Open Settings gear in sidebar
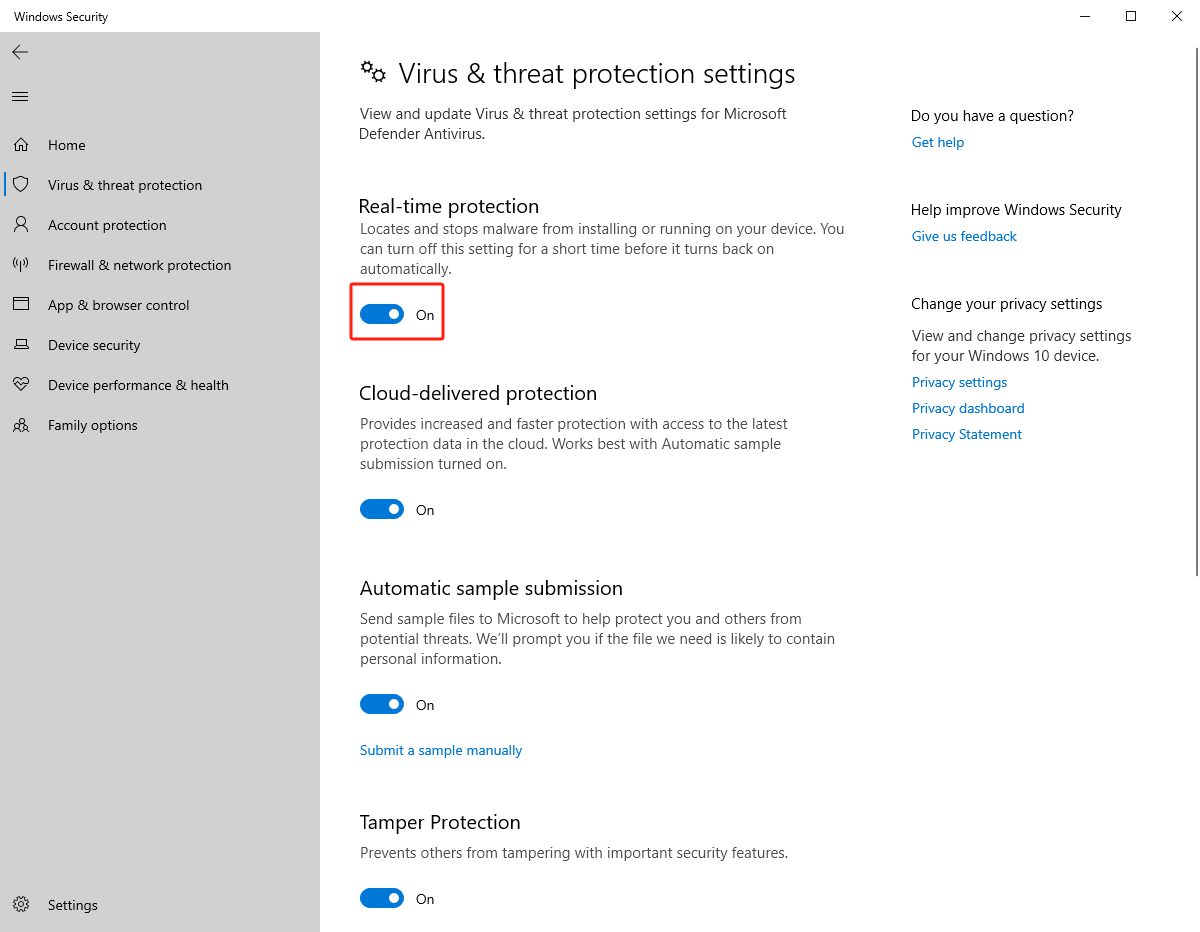This screenshot has height=932, width=1200. pos(21,905)
